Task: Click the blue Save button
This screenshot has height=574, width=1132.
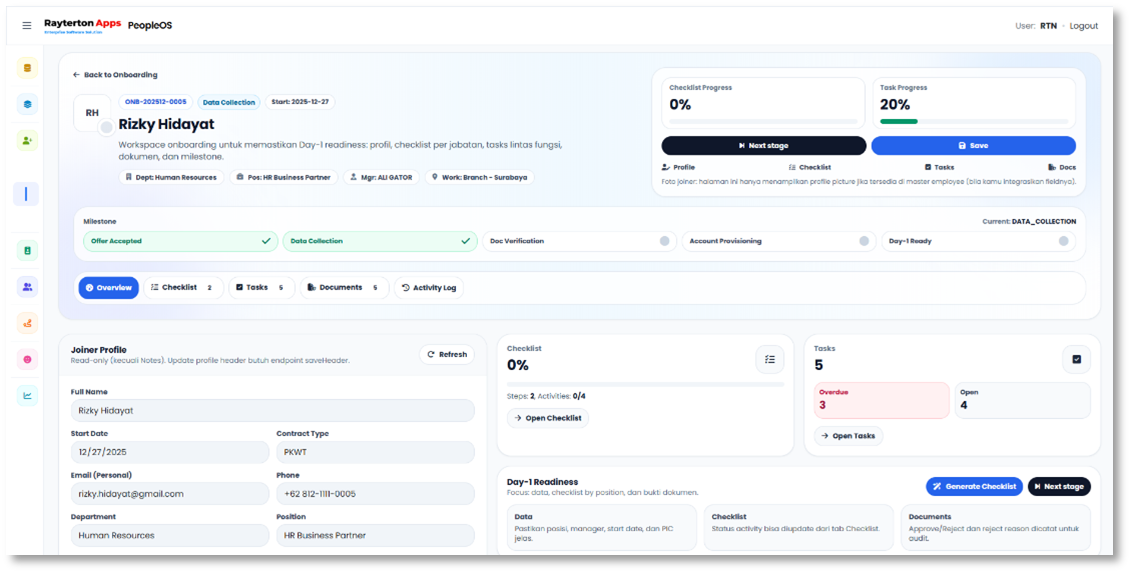Action: pyautogui.click(x=972, y=146)
